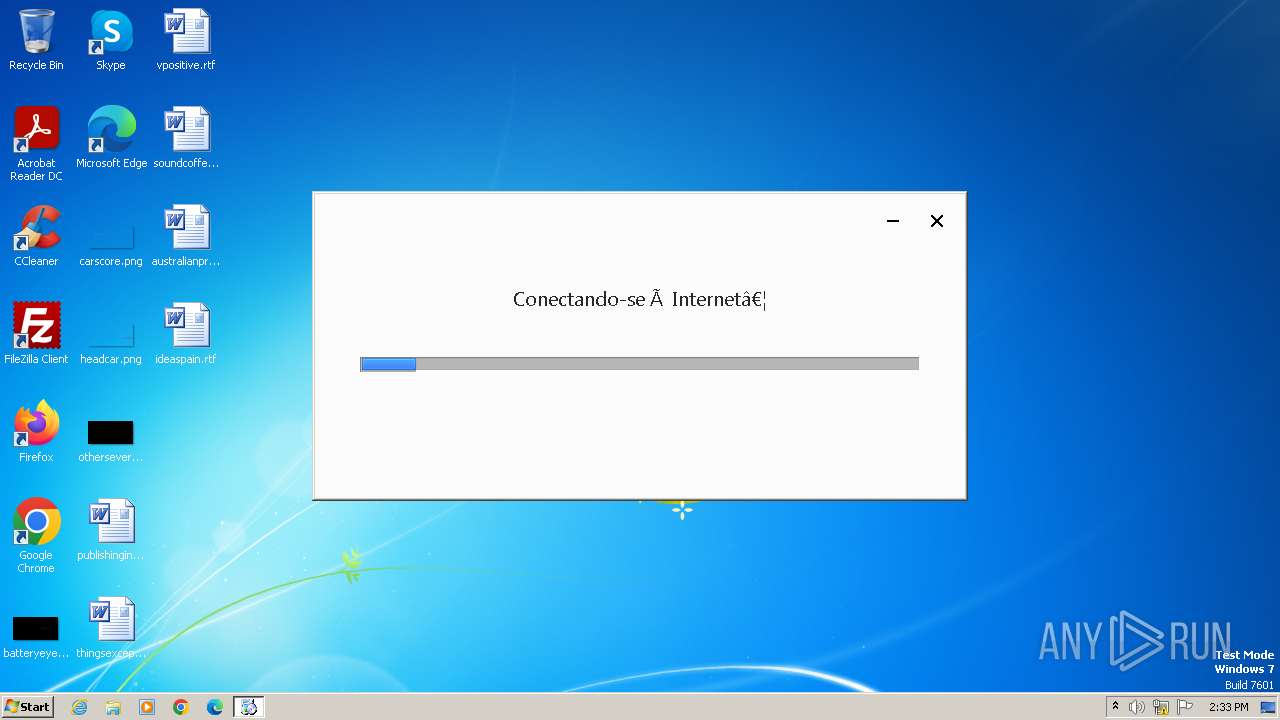
Task: Click the Show desktop button
Action: (x=1268, y=707)
